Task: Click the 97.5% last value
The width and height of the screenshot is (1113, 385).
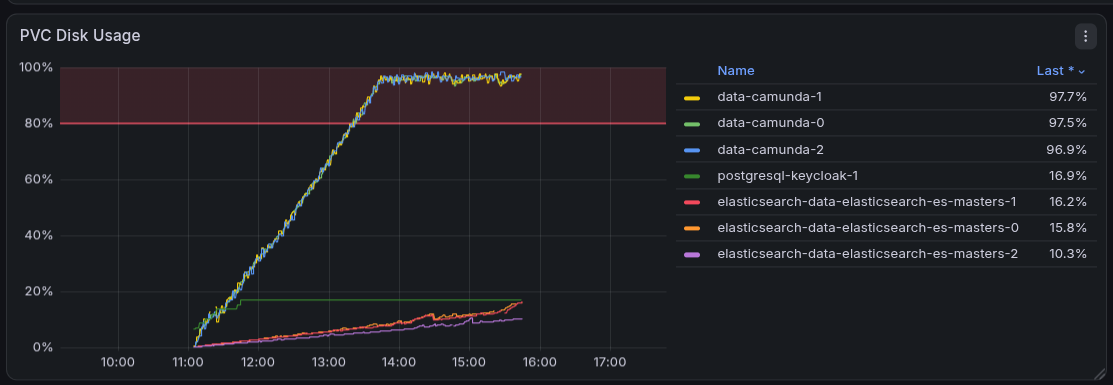Action: point(1068,123)
